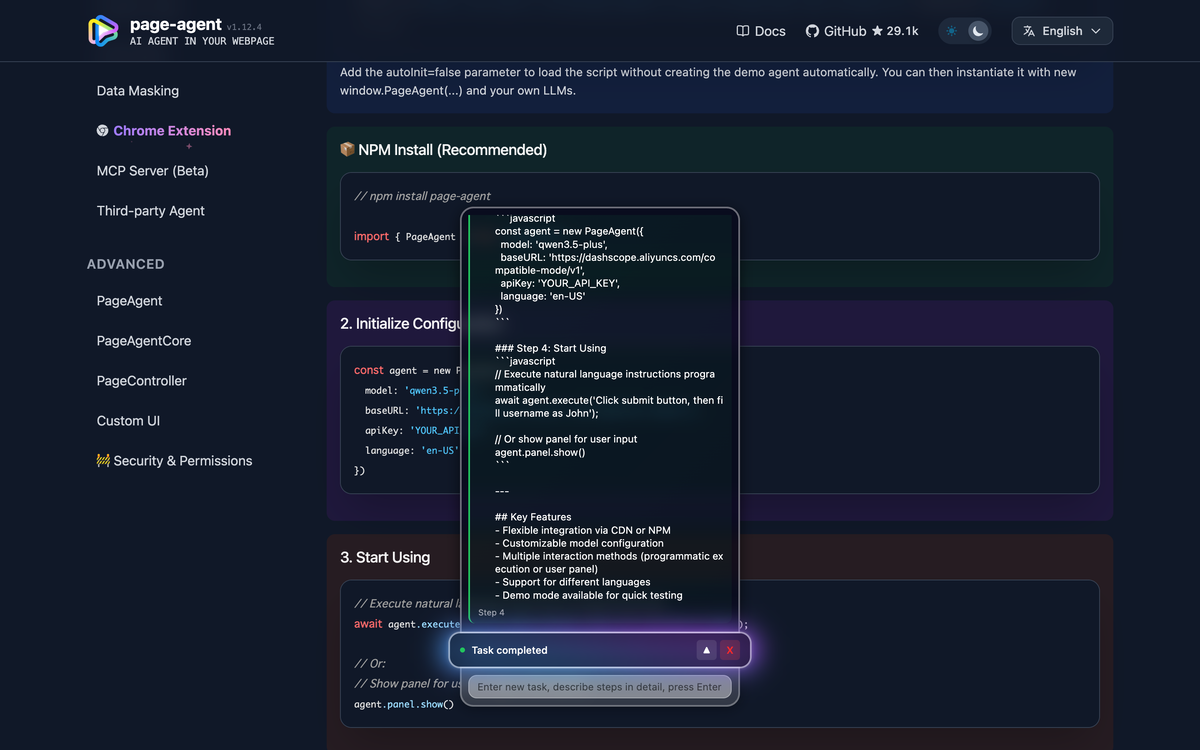The height and width of the screenshot is (750, 1200).
Task: Open PageAgentCore sidebar page
Action: click(x=144, y=341)
